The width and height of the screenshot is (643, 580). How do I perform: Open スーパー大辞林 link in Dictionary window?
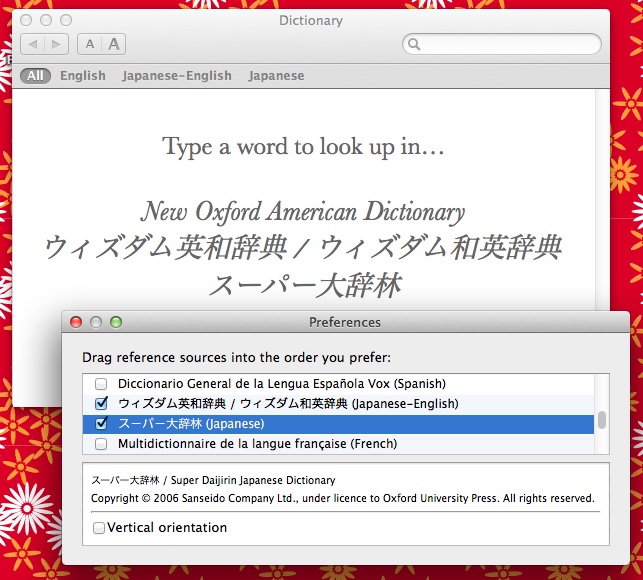click(x=305, y=285)
